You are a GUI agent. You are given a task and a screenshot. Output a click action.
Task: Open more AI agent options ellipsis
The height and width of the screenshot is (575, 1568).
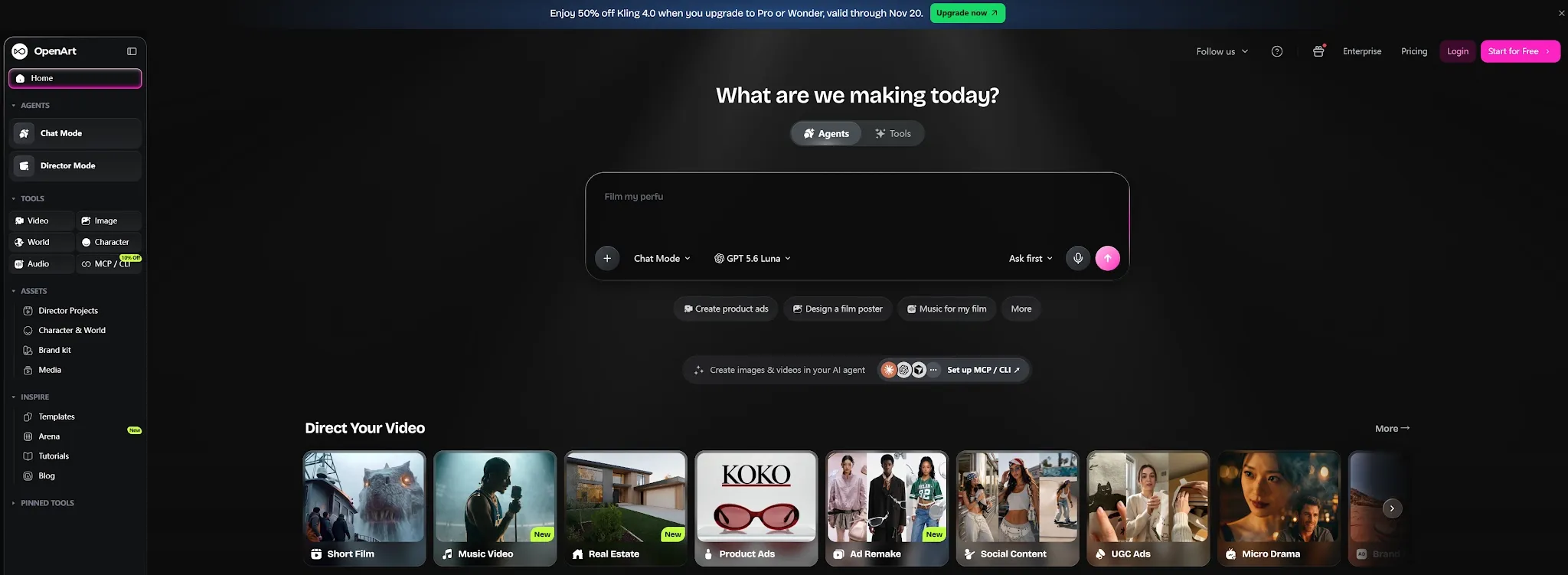[x=933, y=370]
